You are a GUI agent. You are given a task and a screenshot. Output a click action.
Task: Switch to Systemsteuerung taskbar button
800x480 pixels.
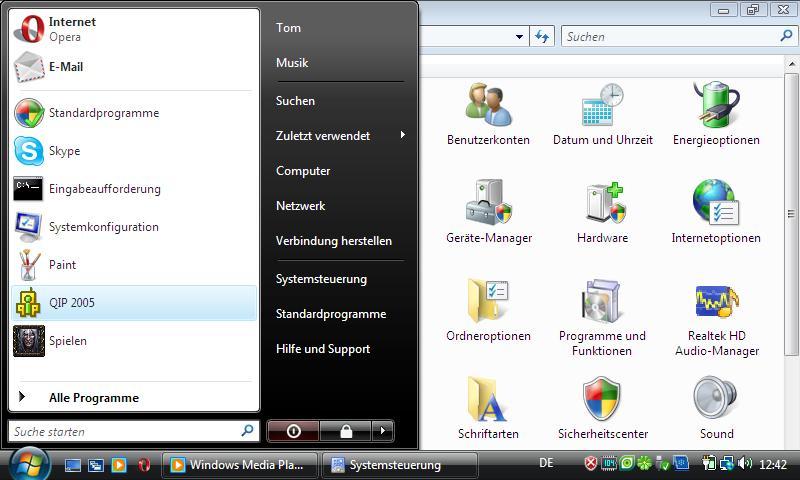[x=400, y=465]
